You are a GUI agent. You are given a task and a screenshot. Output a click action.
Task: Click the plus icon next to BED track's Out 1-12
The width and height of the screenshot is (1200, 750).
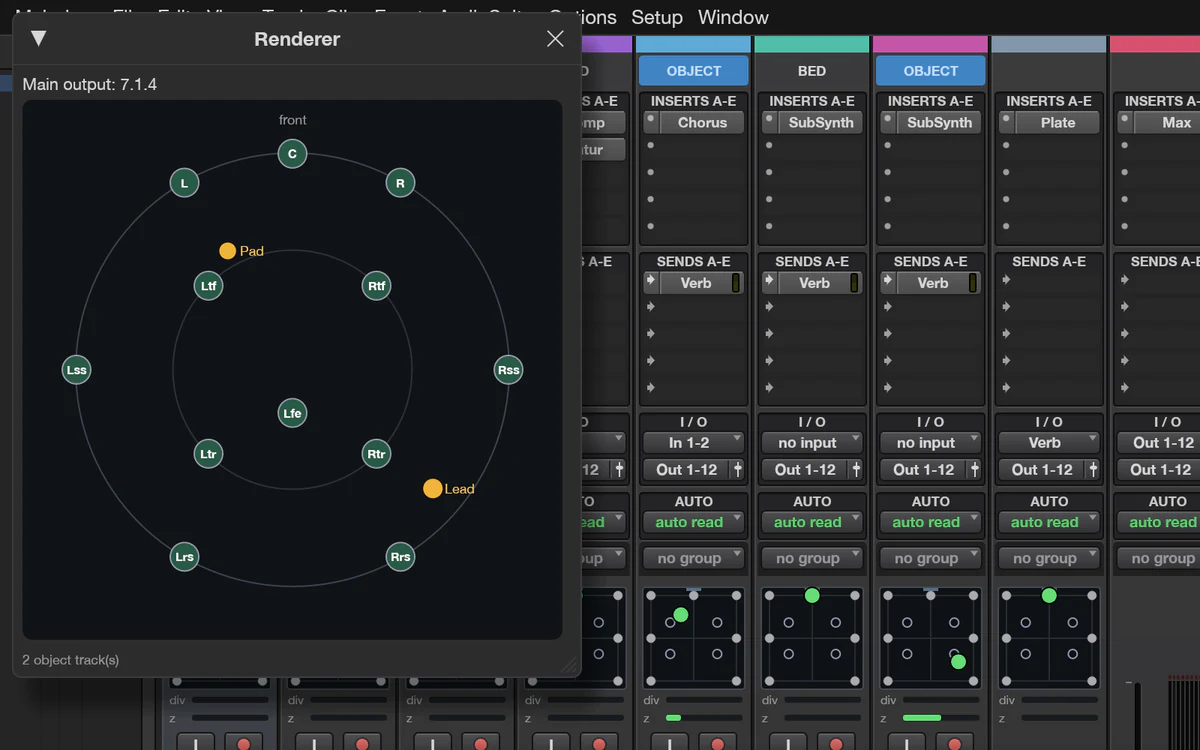coord(857,469)
